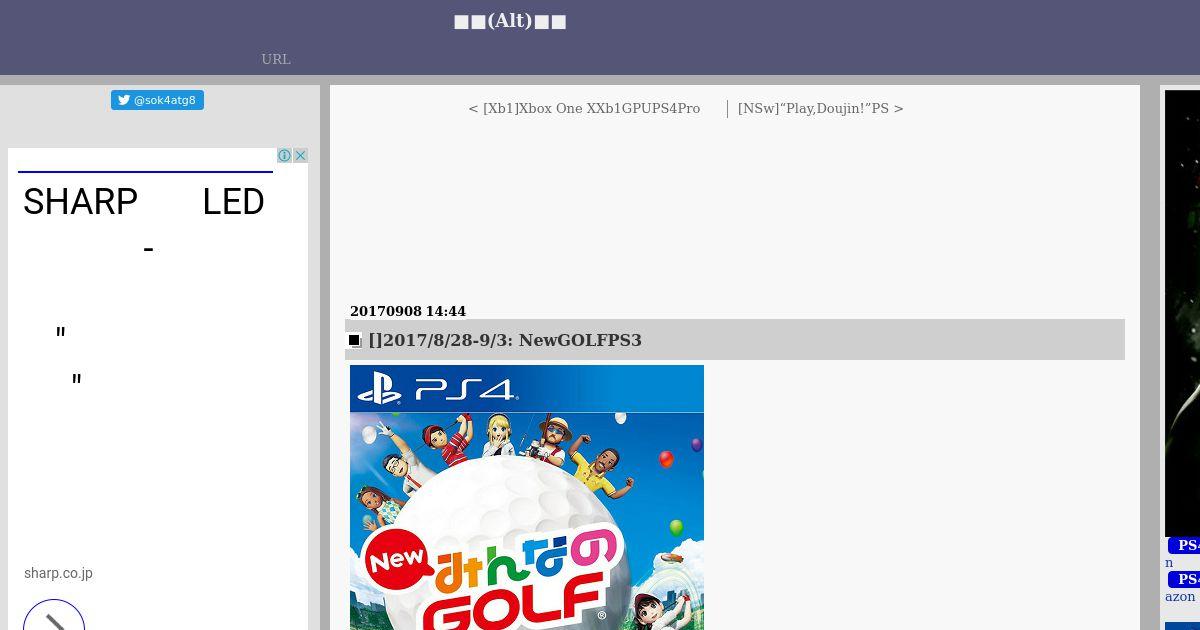Go to previous post about Xbox One X
The height and width of the screenshot is (630, 1200).
584,108
